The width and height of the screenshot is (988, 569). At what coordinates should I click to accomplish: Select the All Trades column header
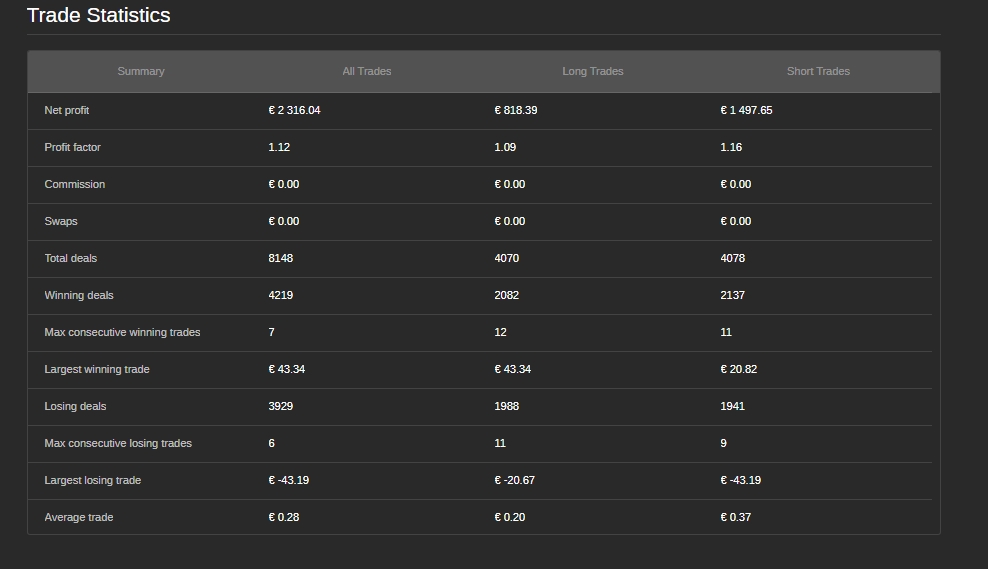pyautogui.click(x=367, y=71)
